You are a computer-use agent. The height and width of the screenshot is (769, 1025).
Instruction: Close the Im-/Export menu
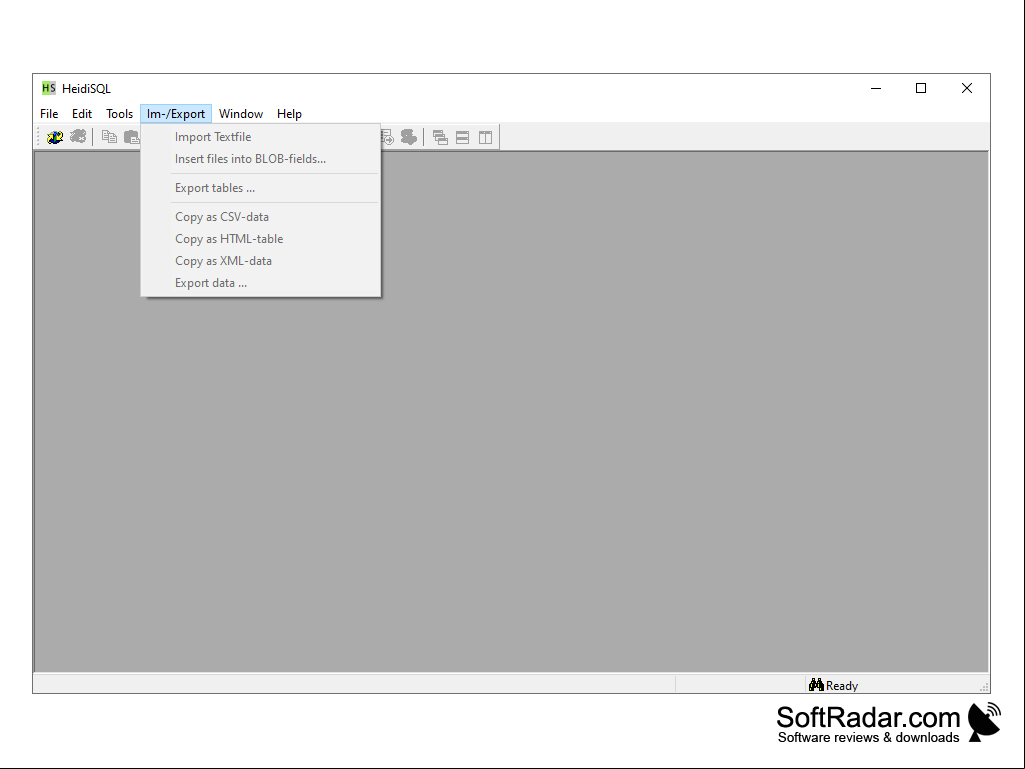(x=176, y=114)
